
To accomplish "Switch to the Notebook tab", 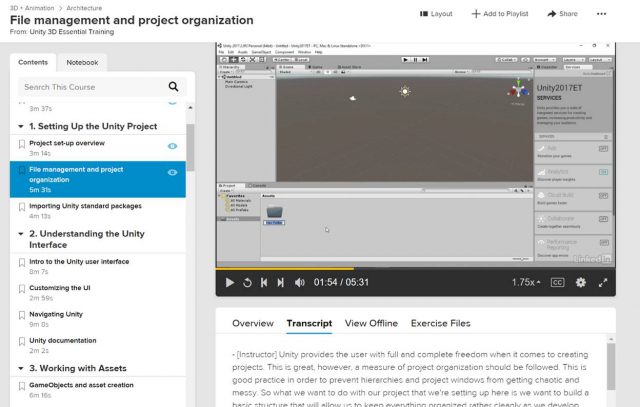I will click(82, 62).
